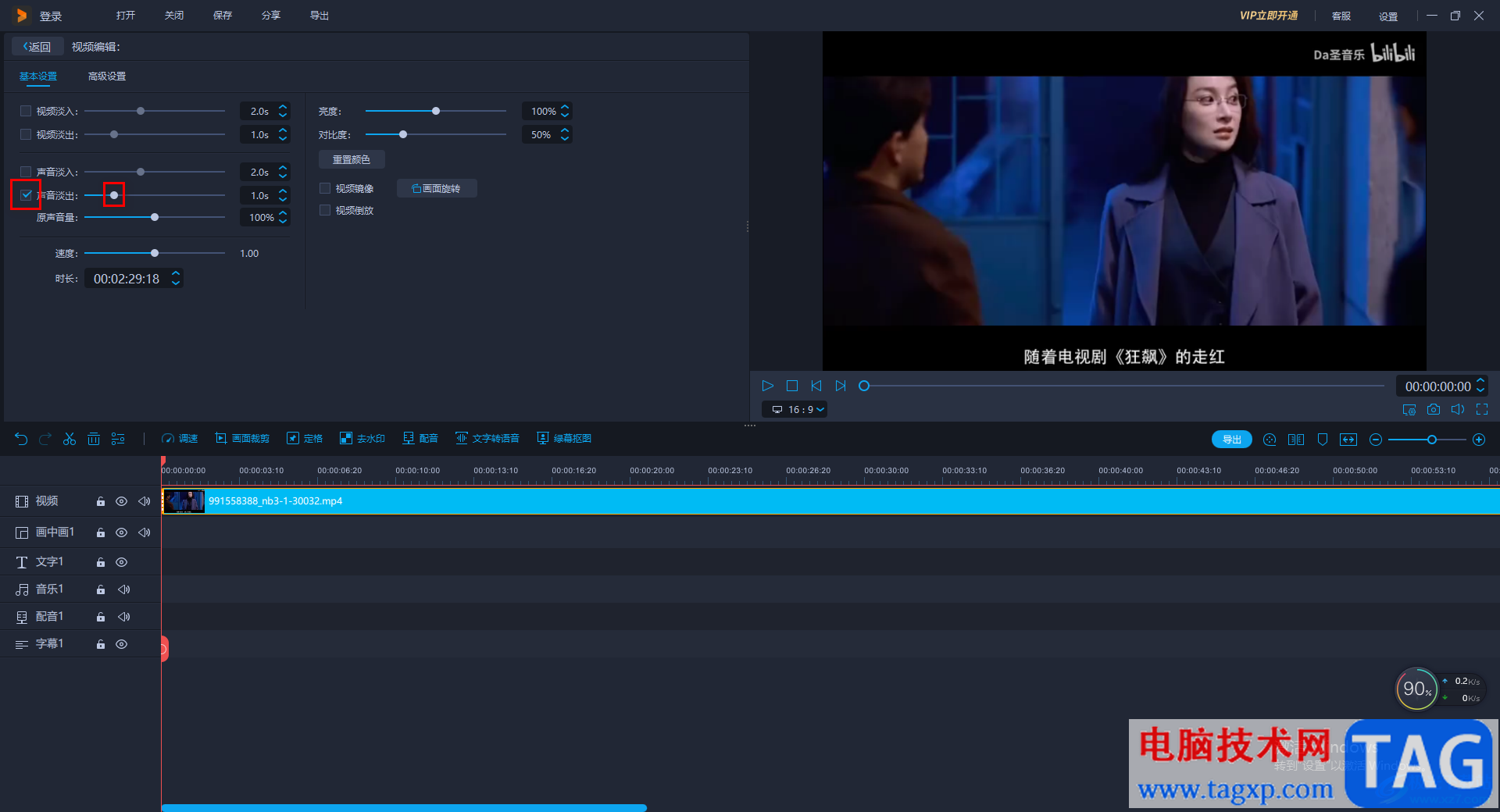Viewport: 1500px width, 812px height.
Task: Adjust the 时长 duration stepper arrows
Action: point(176,278)
